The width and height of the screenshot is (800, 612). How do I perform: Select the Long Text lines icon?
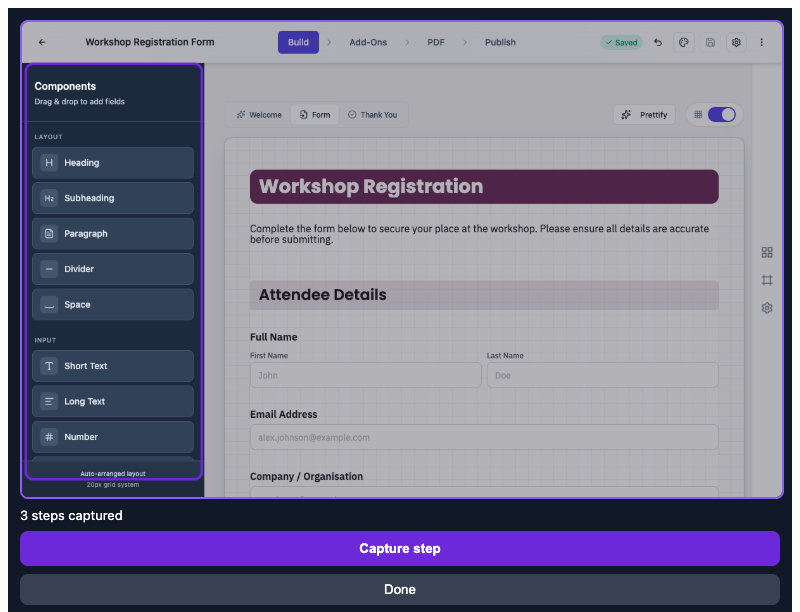49,401
